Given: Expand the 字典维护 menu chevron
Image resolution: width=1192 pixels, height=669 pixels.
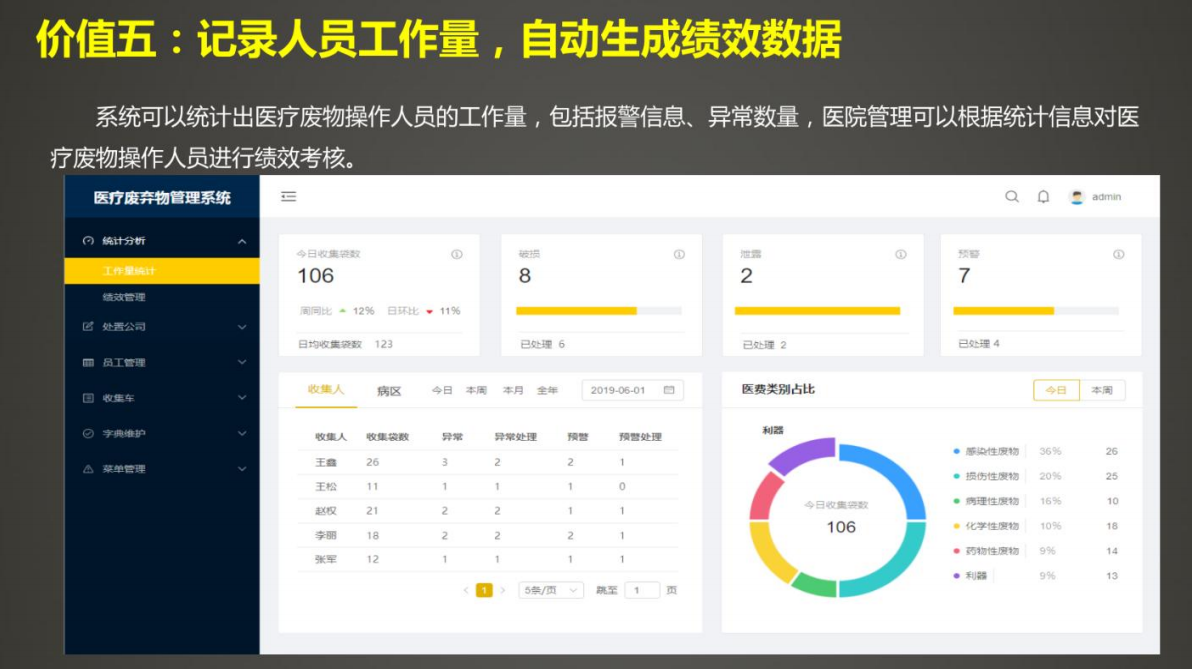Looking at the screenshot, I should click(x=242, y=433).
